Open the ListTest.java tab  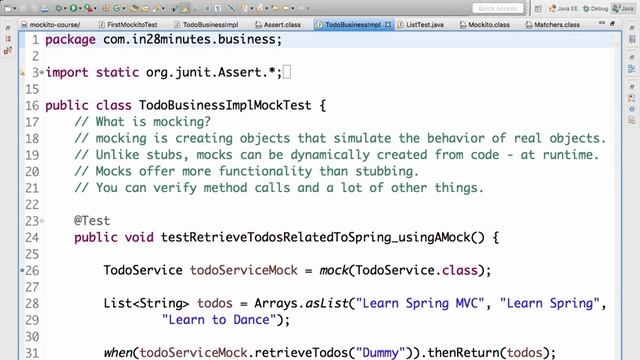pos(420,24)
